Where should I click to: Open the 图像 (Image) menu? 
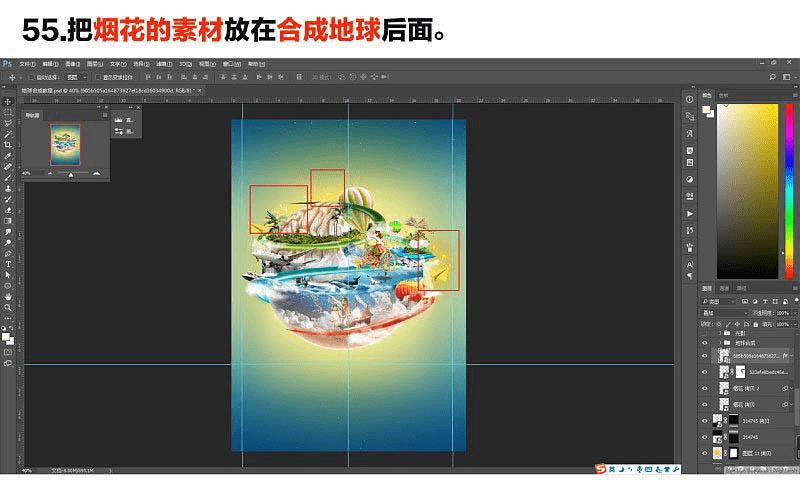click(72, 64)
